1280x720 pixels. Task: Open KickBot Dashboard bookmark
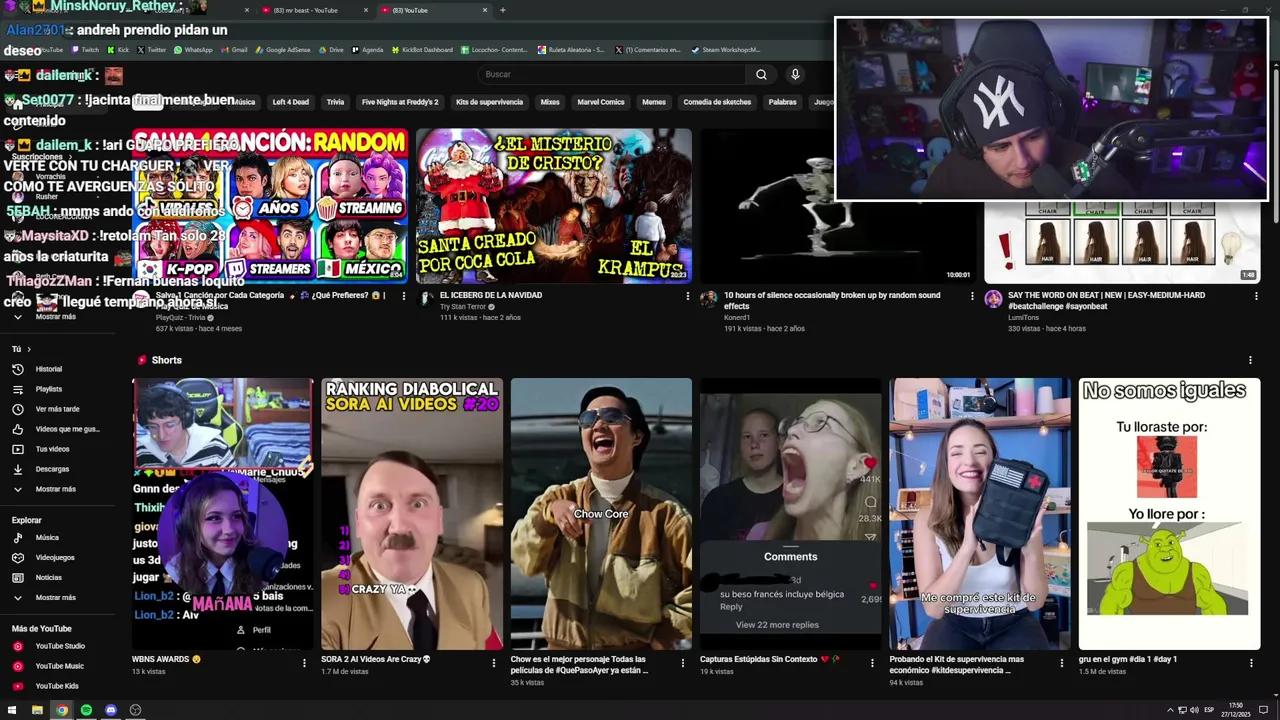pyautogui.click(x=421, y=49)
